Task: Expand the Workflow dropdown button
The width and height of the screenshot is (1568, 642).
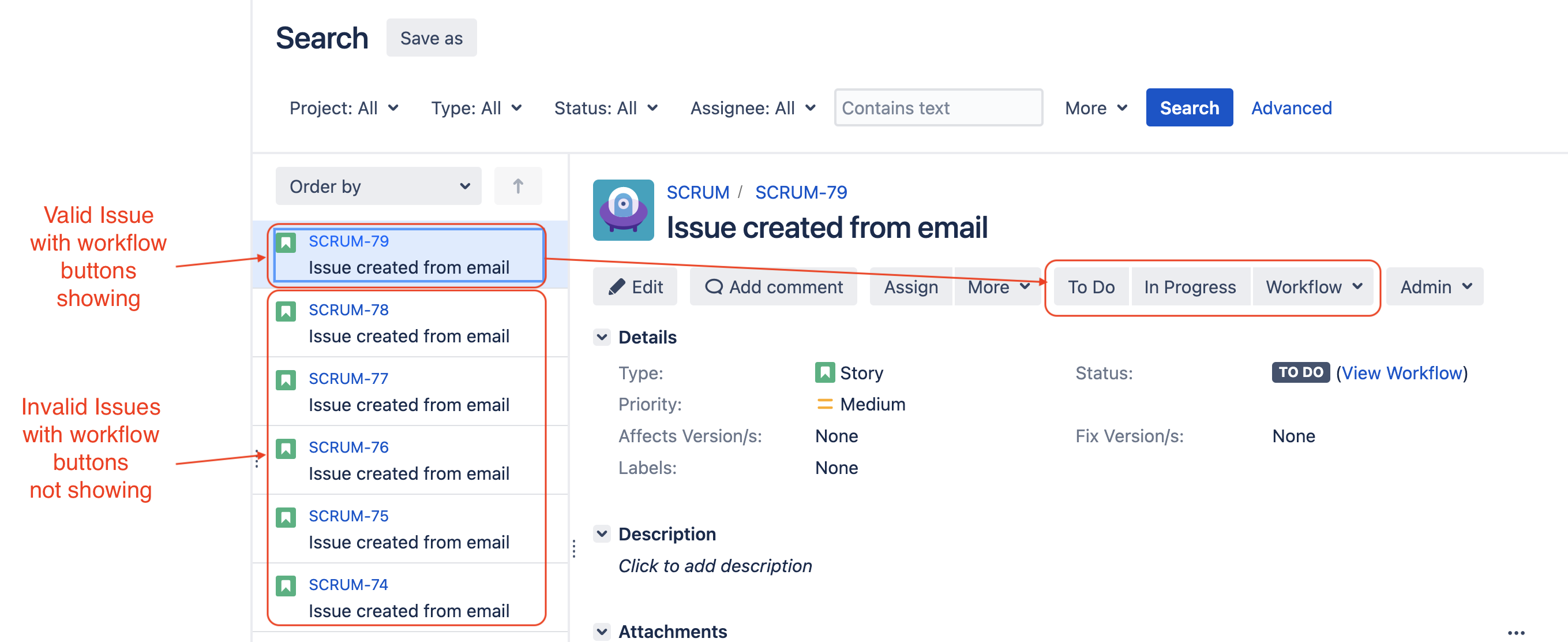Action: click(x=1313, y=286)
